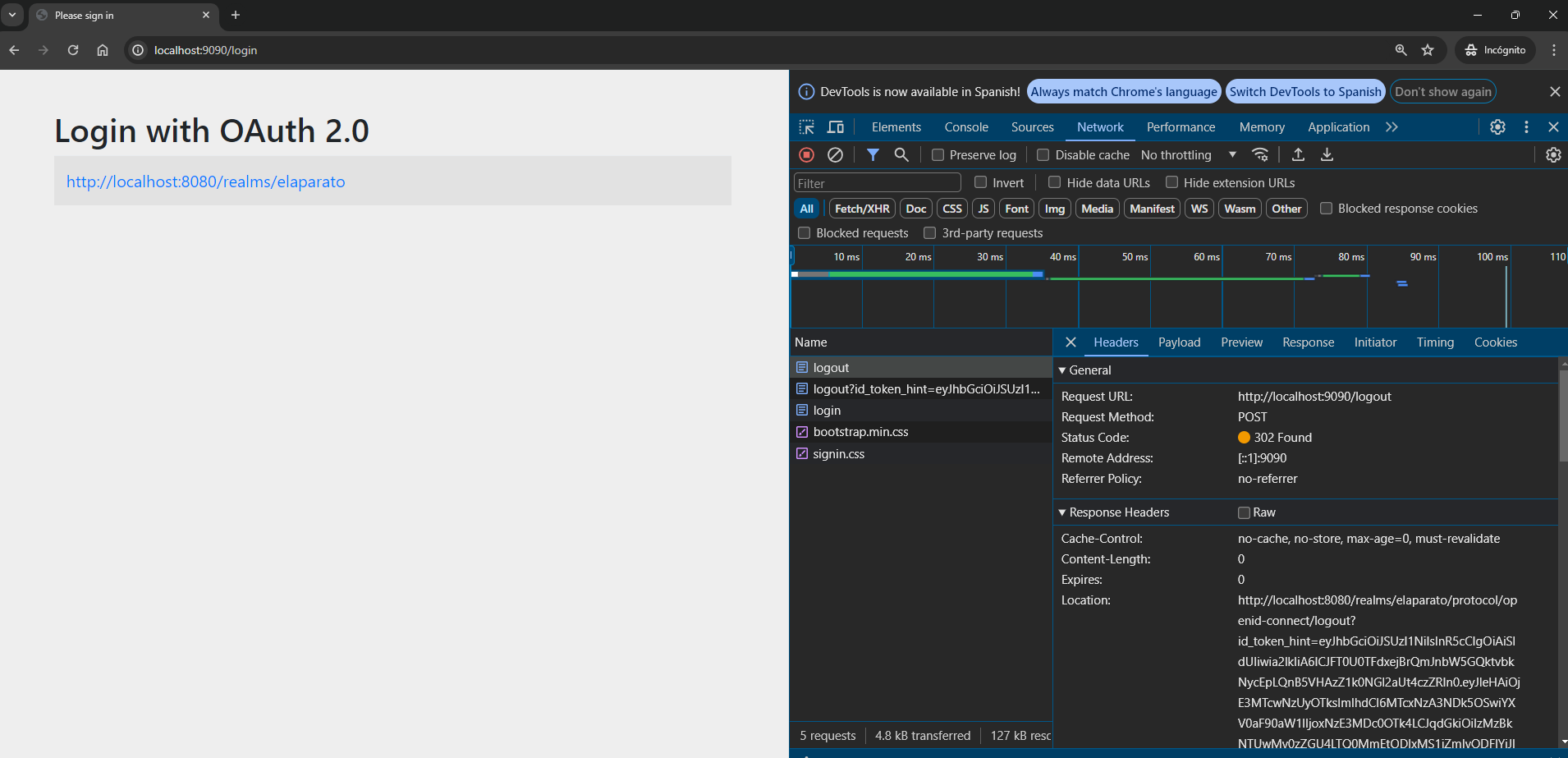The width and height of the screenshot is (1568, 758).
Task: Check the Invert filter checkbox
Action: [x=980, y=182]
